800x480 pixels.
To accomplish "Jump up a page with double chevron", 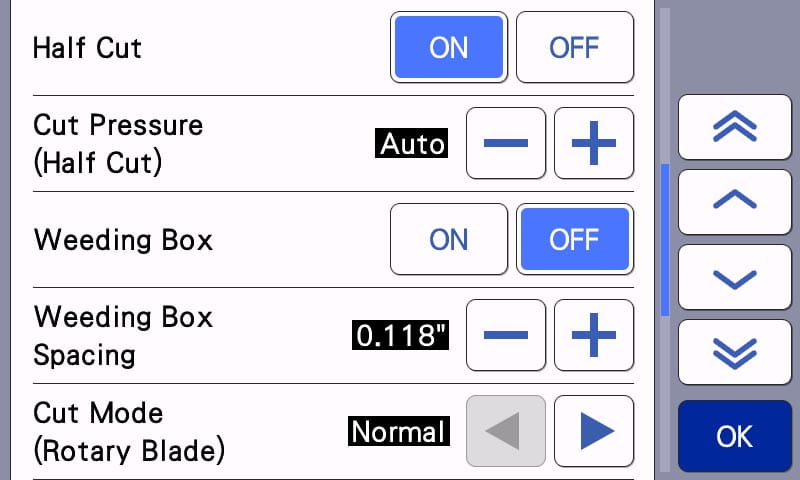I will click(x=734, y=127).
